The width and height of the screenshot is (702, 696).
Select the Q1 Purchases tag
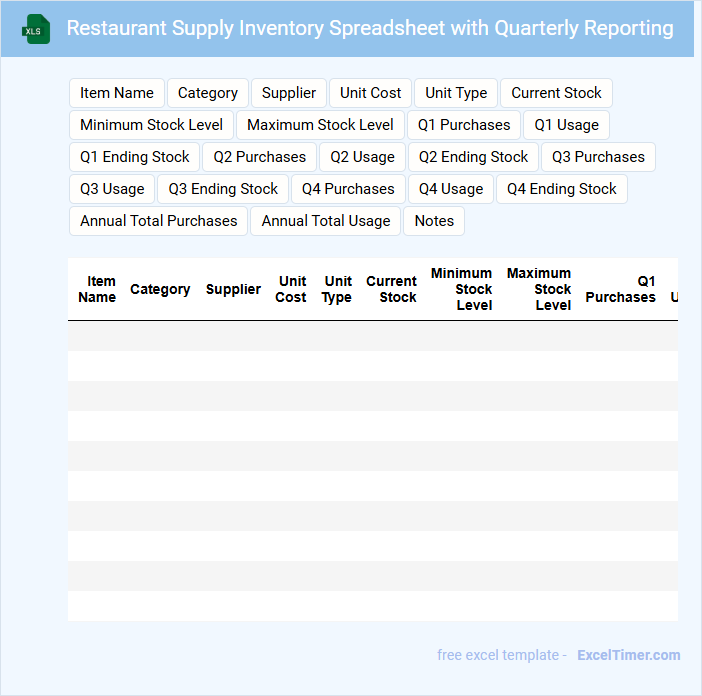pyautogui.click(x=464, y=125)
